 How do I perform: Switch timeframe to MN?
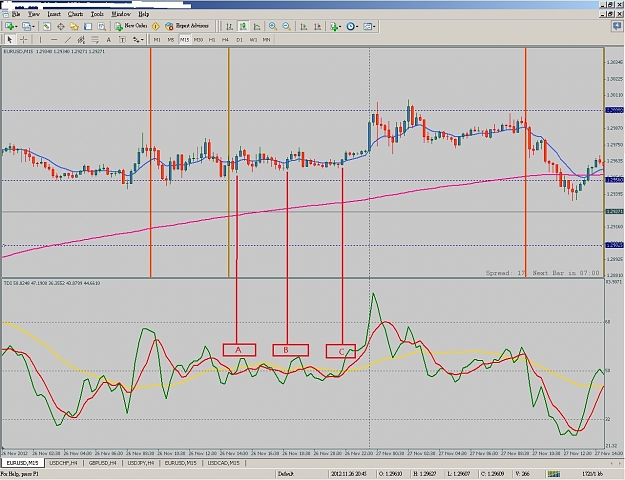click(x=267, y=39)
